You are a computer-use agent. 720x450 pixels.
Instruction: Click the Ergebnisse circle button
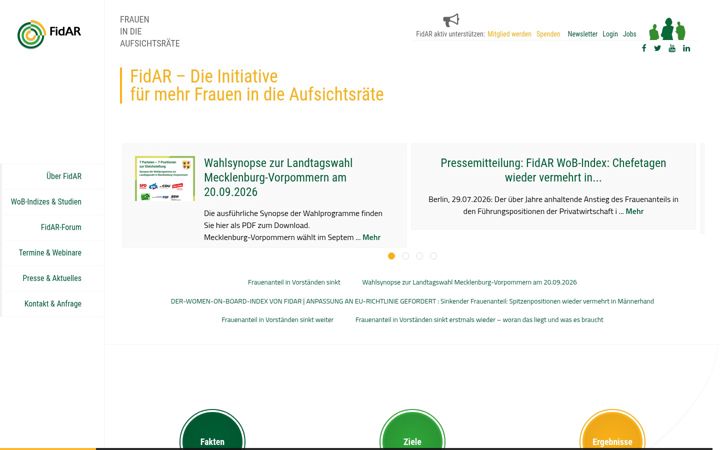[x=612, y=430]
